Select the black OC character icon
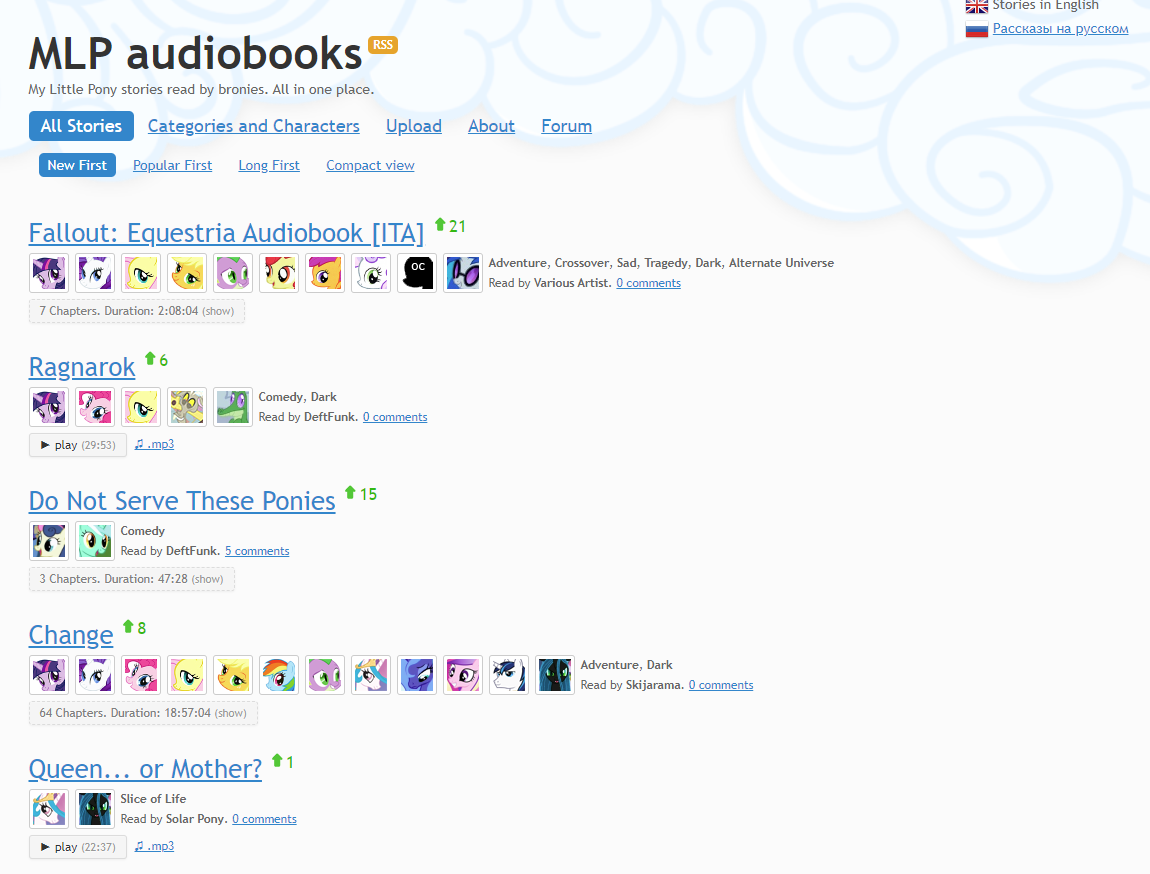Screen dimensions: 1150x874 click(x=417, y=273)
